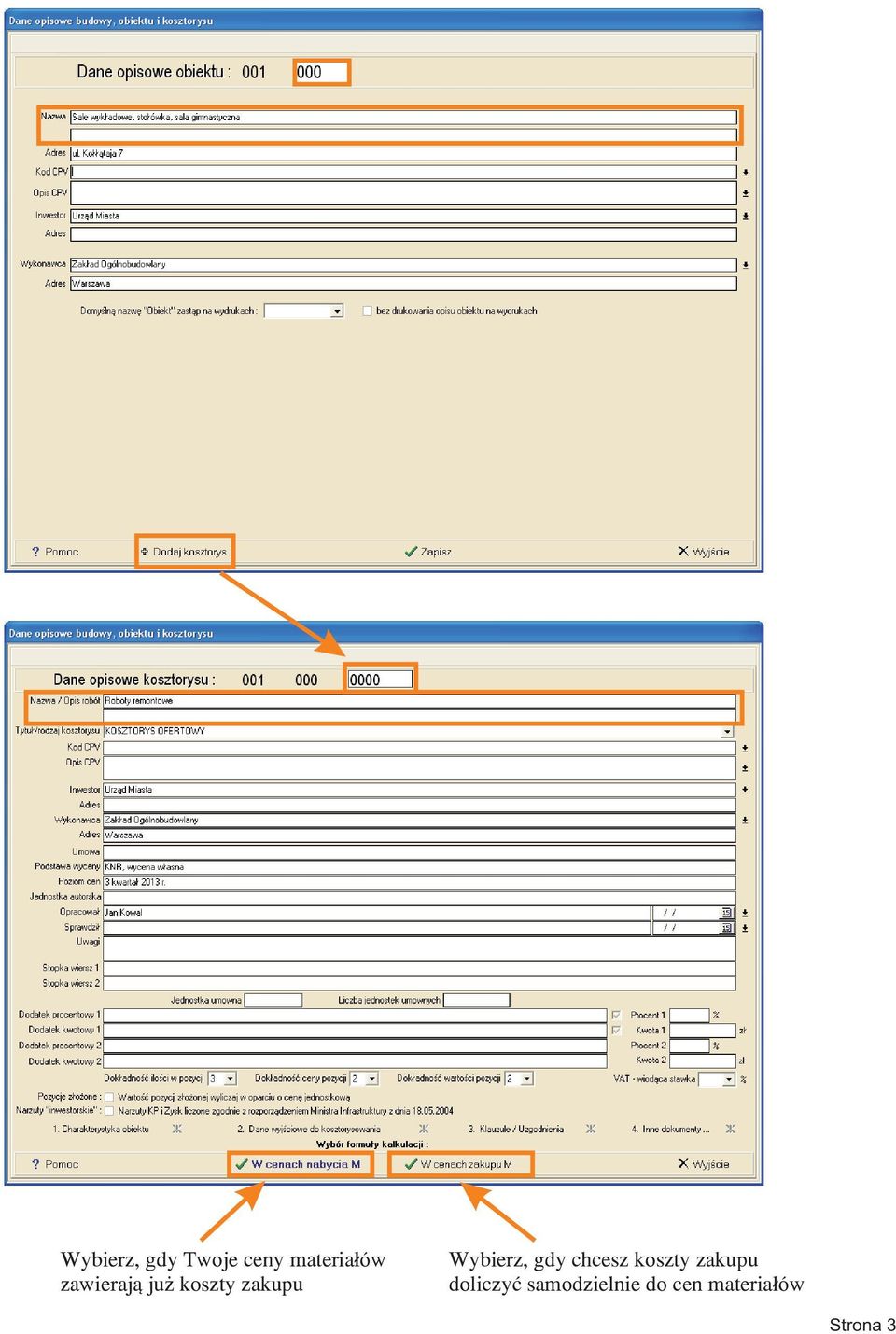Click Pomoc in Dane opisowe obiektu form
Screen dimensions: 896x1334
55,552
